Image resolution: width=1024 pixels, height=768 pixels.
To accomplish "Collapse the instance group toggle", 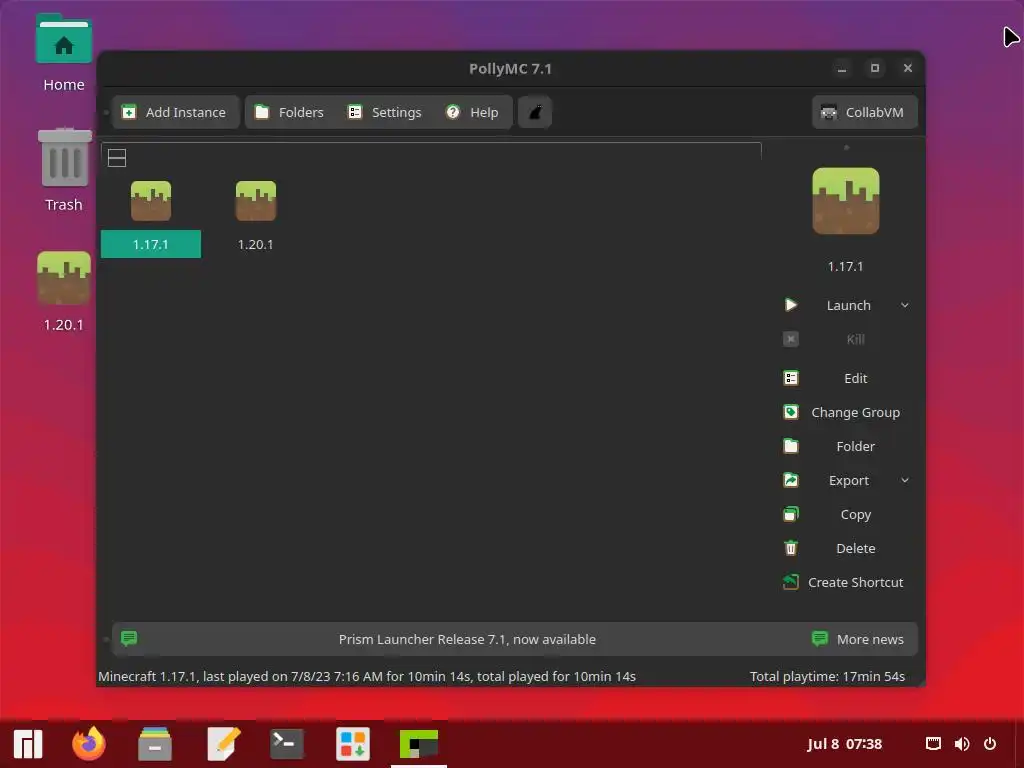I will [117, 158].
